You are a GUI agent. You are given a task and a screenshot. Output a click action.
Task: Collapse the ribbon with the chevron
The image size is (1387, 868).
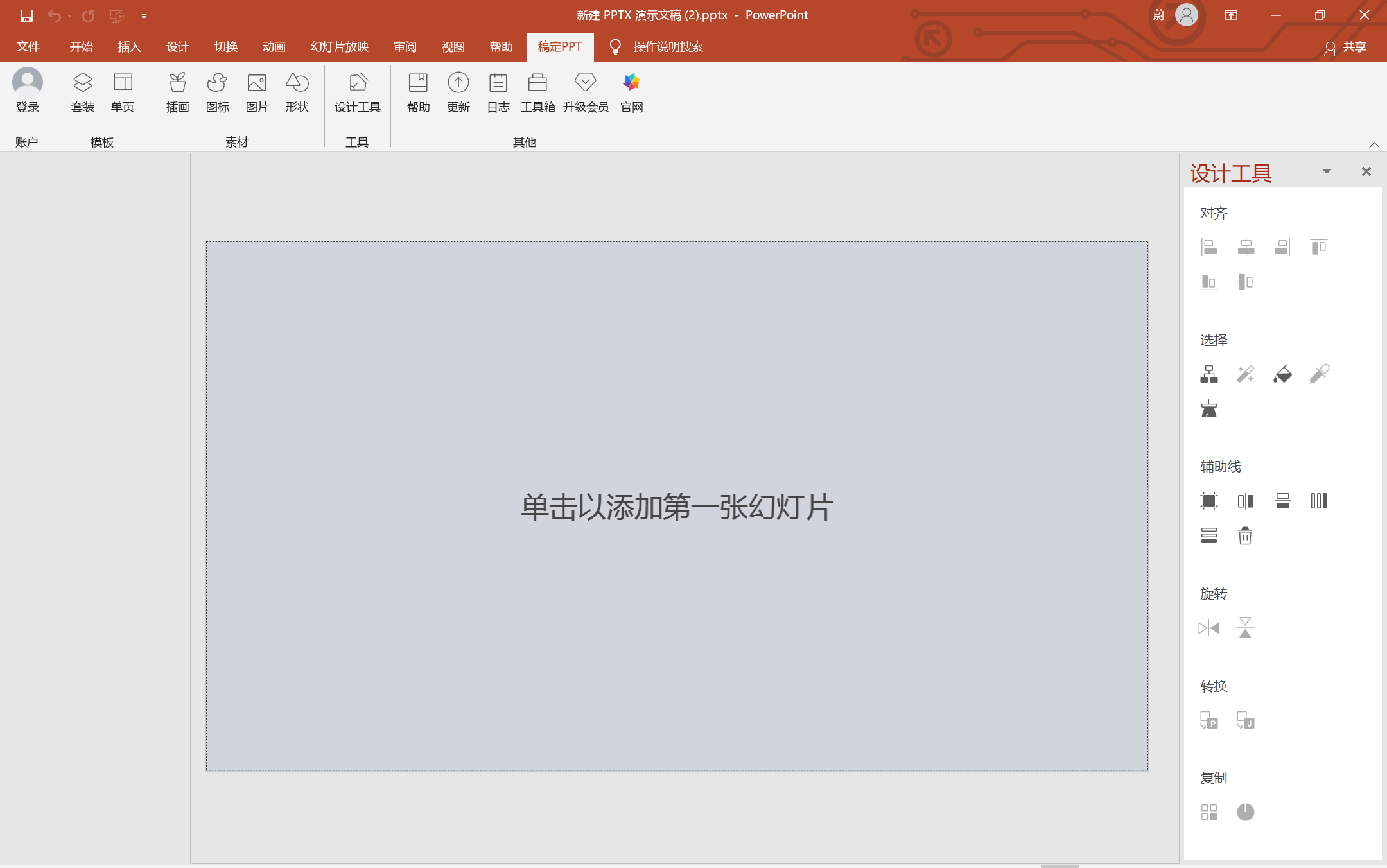point(1374,144)
